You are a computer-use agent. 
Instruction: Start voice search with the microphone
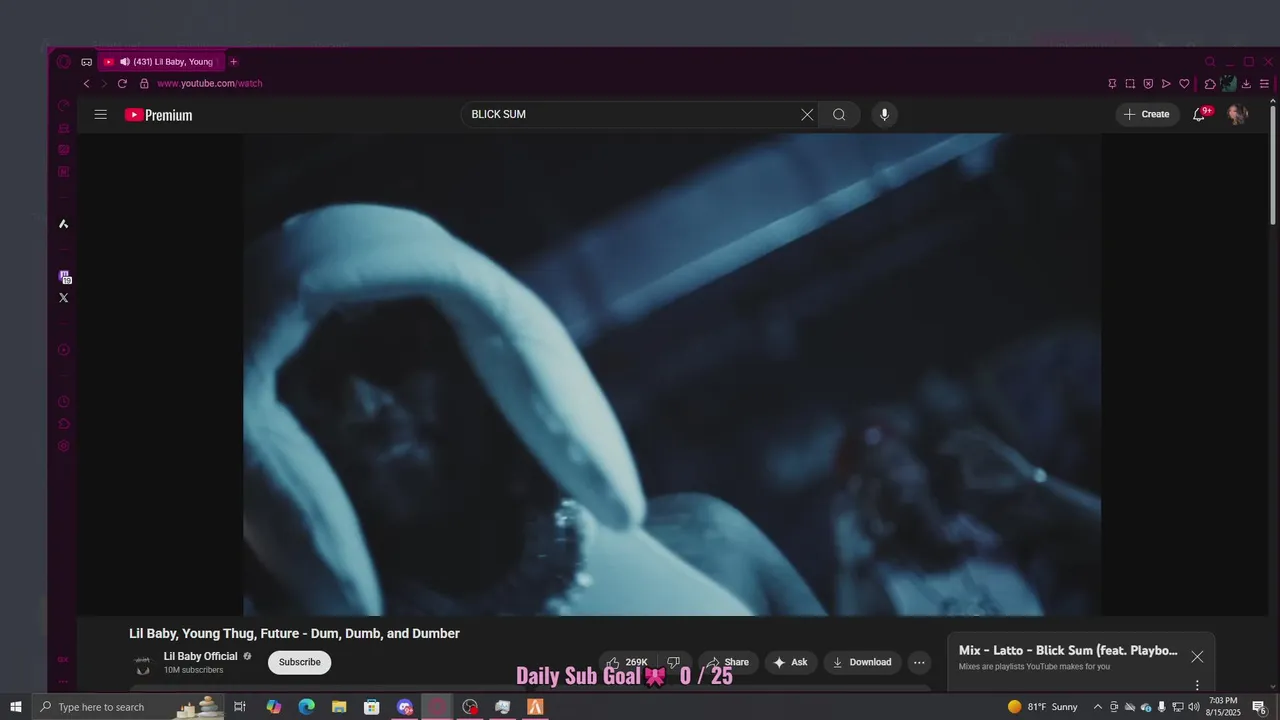pos(884,114)
